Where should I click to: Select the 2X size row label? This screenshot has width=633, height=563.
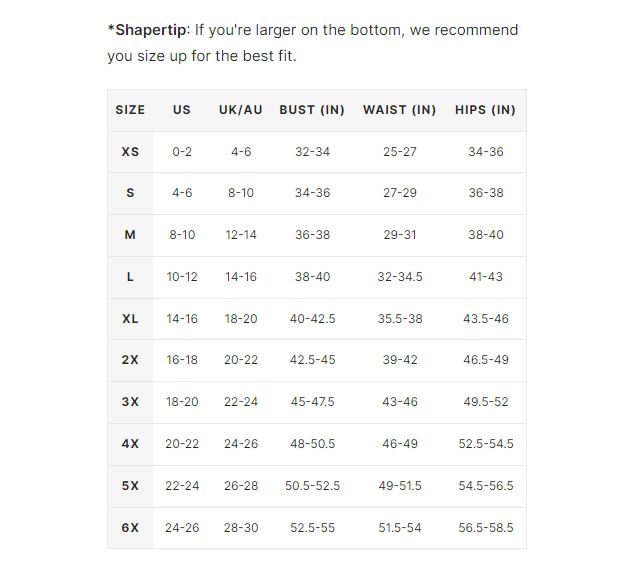coord(130,360)
